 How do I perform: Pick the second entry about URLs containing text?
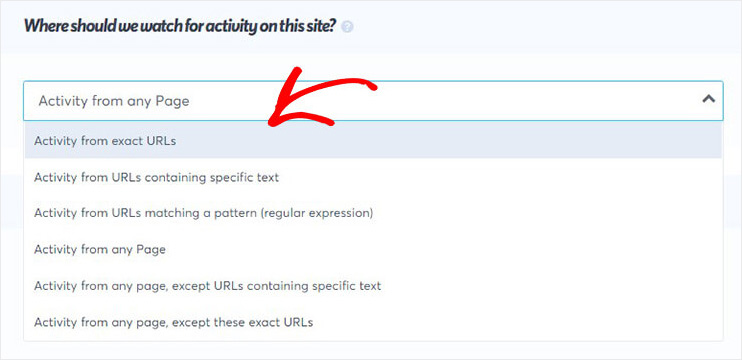click(x=373, y=177)
